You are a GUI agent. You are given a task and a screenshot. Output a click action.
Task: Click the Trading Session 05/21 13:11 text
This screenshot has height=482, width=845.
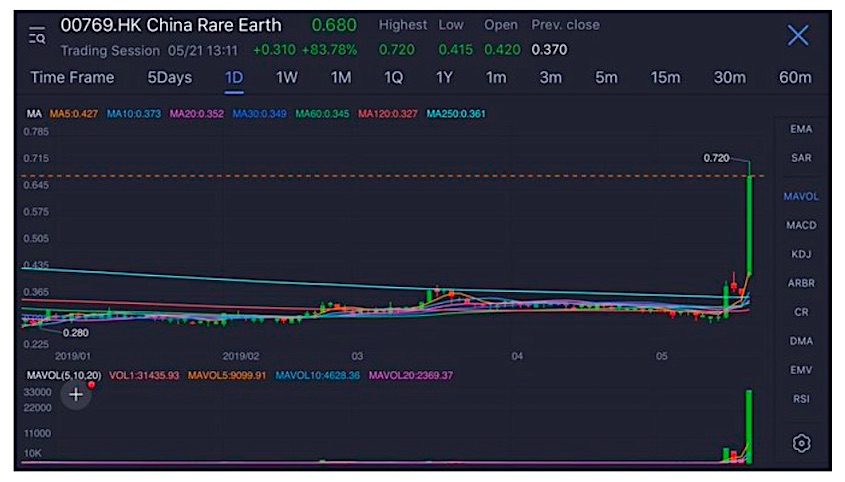tap(149, 51)
